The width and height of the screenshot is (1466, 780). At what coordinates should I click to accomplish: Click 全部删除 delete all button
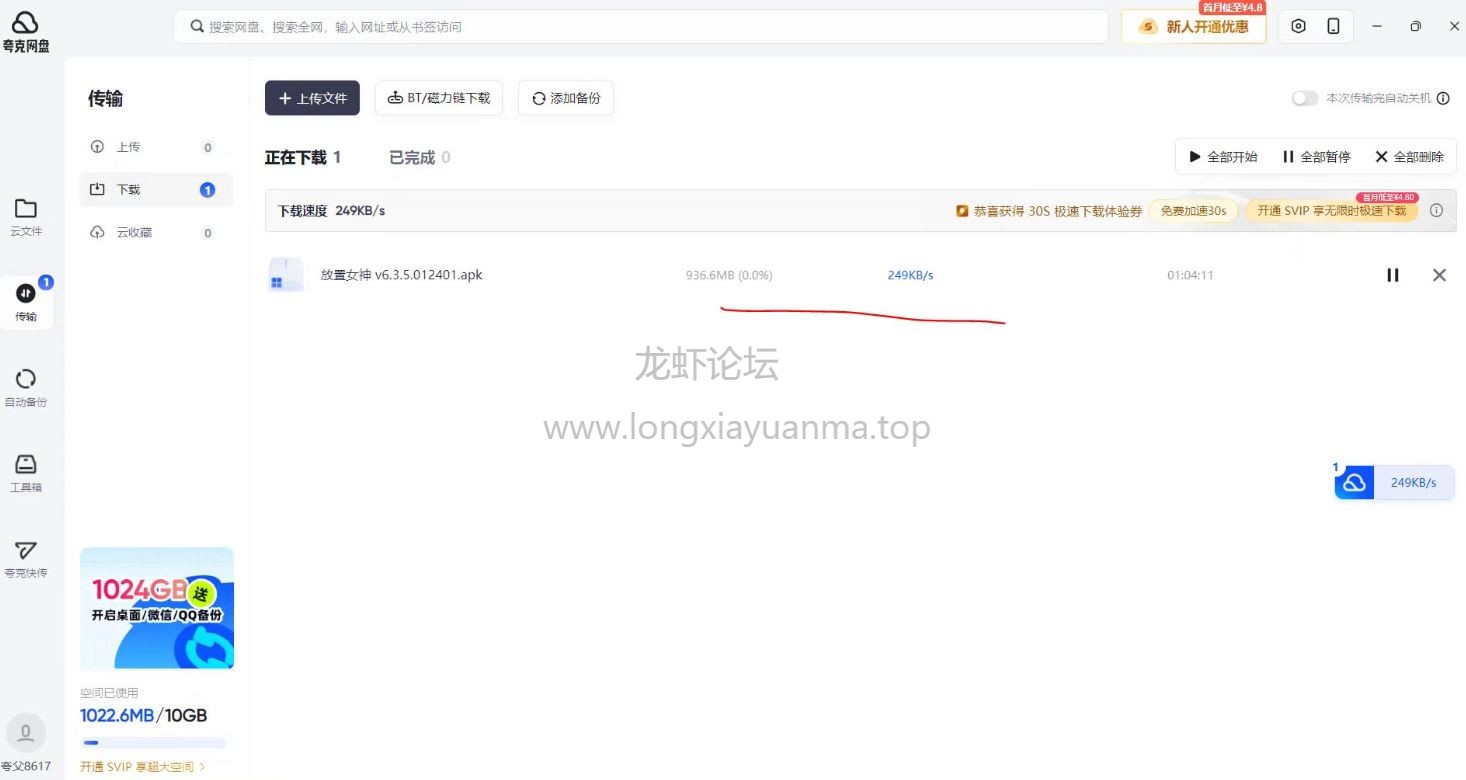(x=1409, y=157)
